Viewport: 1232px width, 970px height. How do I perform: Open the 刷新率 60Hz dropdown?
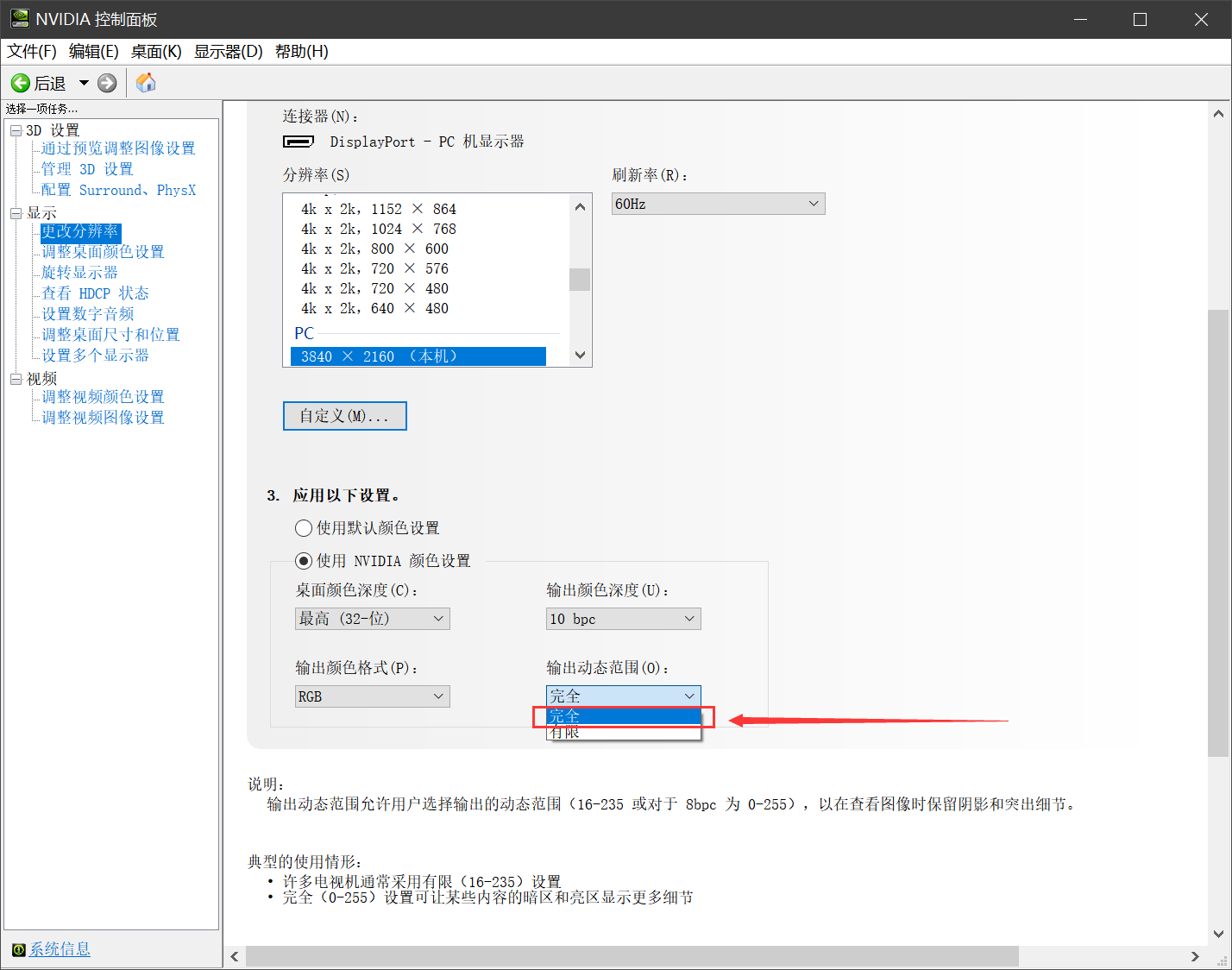[718, 204]
